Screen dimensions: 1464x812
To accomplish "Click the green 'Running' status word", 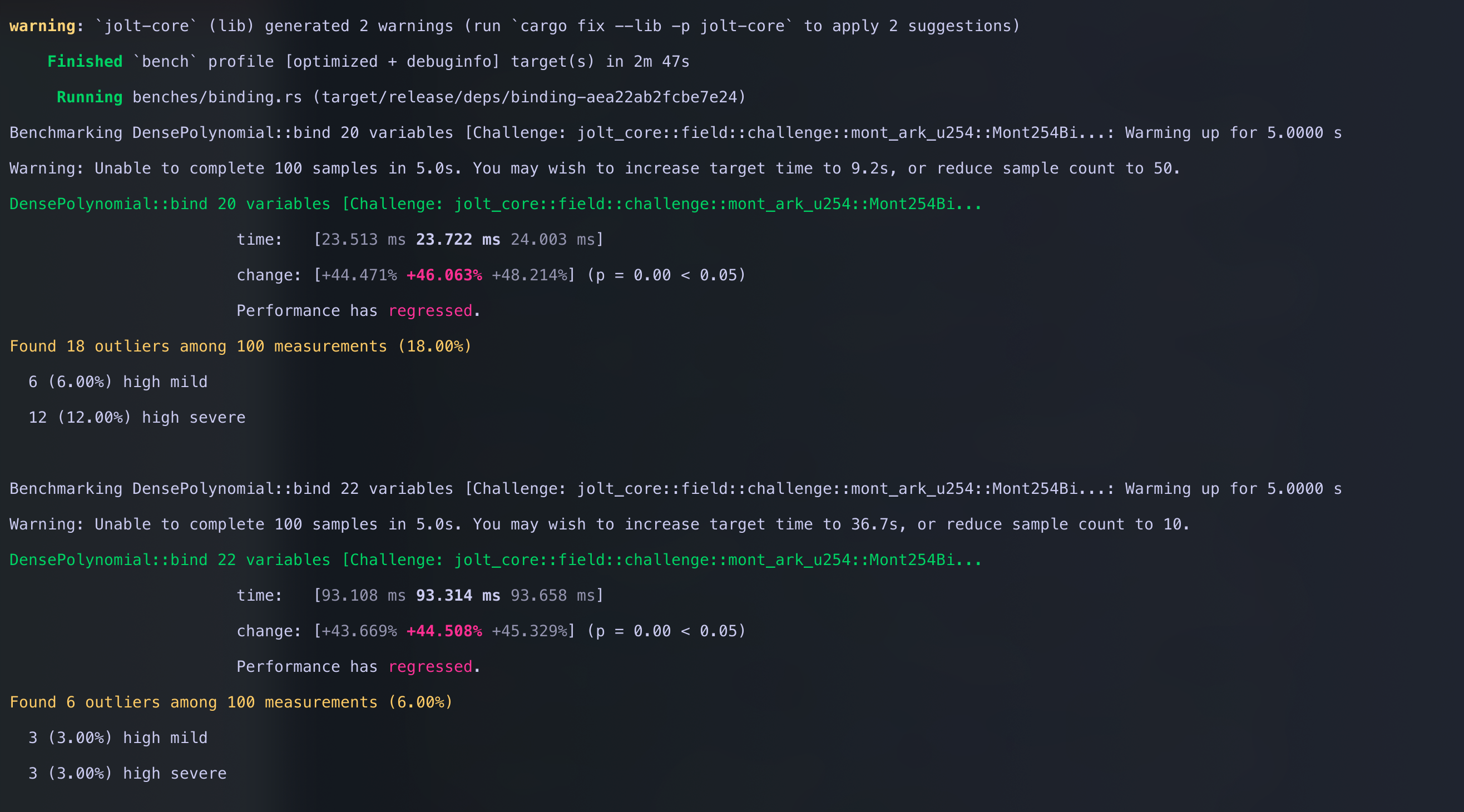I will click(x=89, y=97).
